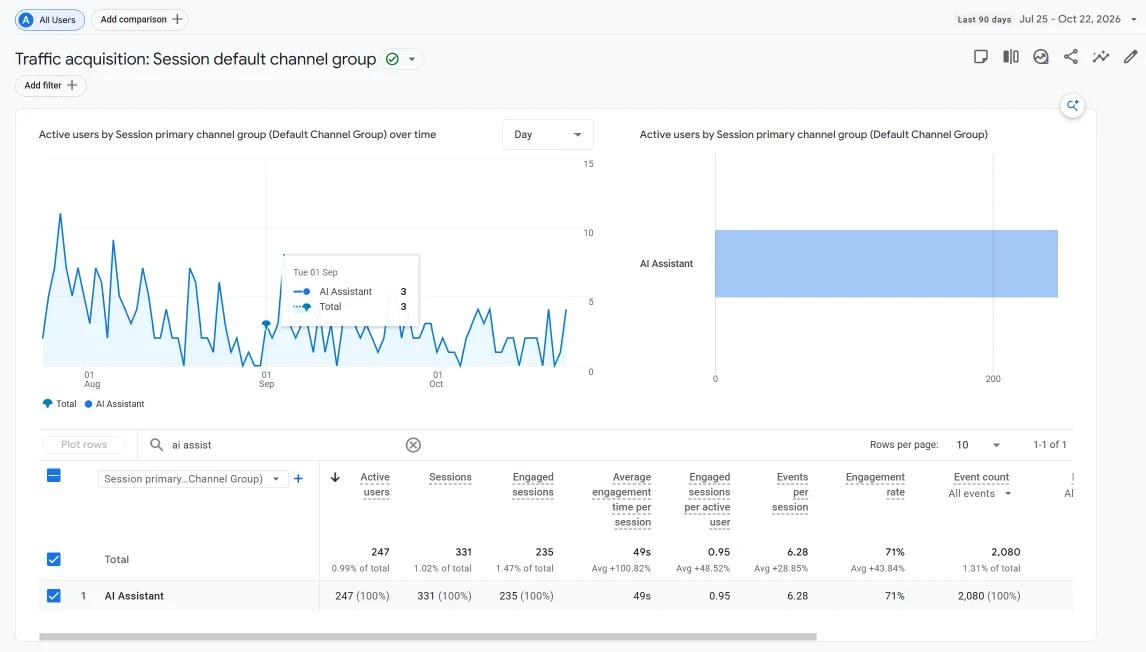Screen dimensions: 1146x652
Task: Click the horizontal table scrollbar
Action: click(x=428, y=637)
